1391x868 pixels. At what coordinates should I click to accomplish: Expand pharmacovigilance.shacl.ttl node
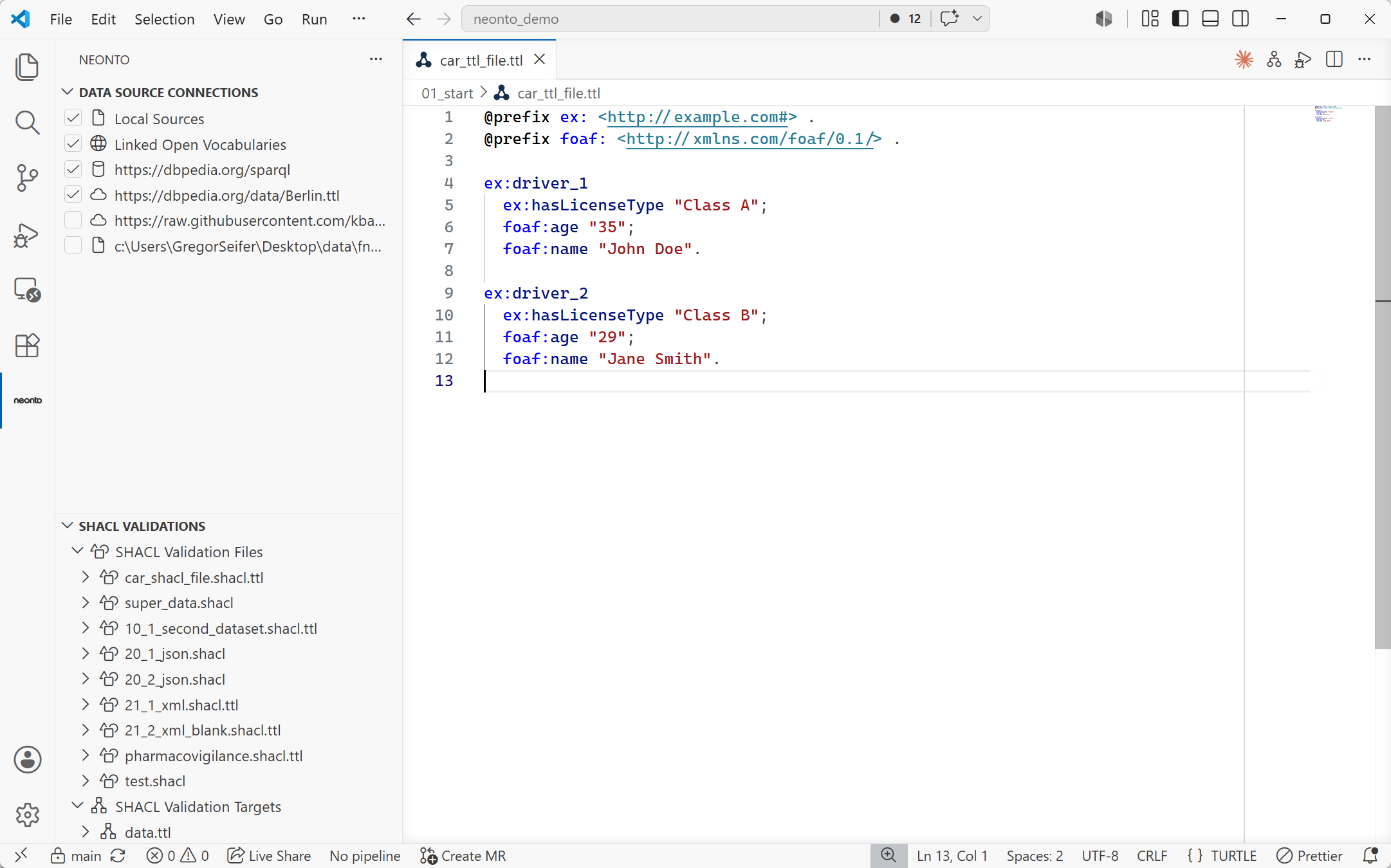click(85, 755)
